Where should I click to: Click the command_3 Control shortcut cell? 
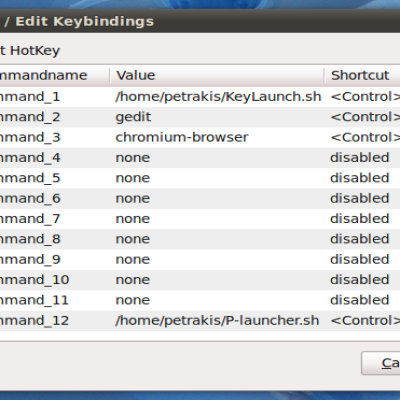point(365,137)
